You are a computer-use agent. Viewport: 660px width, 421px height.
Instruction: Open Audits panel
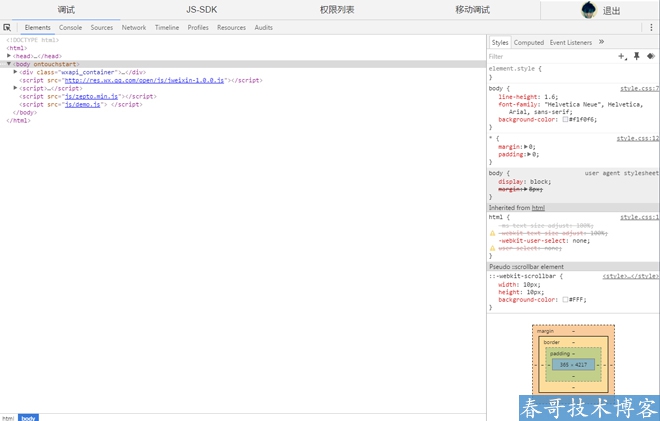(263, 27)
